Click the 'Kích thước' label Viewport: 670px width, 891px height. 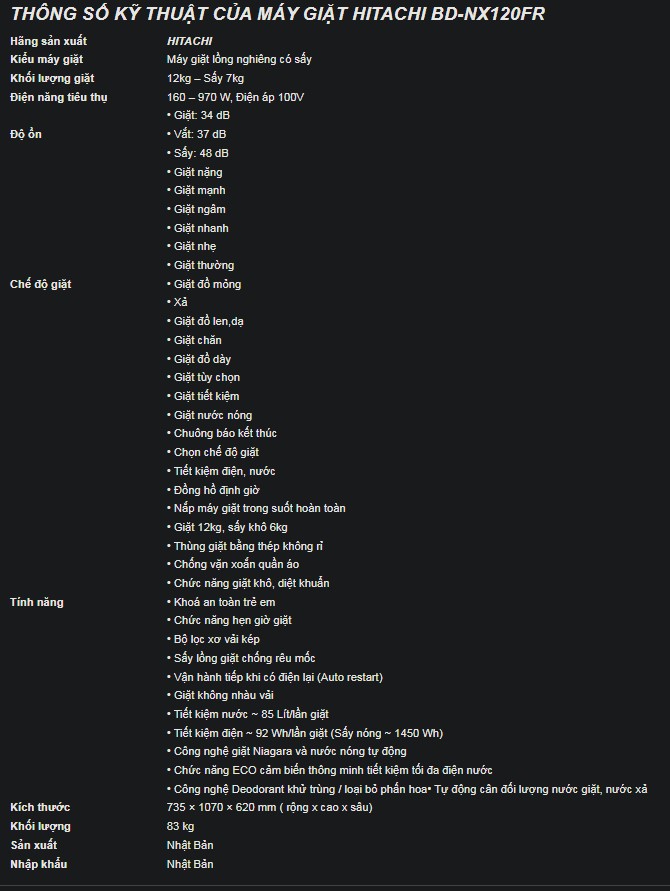pos(40,807)
